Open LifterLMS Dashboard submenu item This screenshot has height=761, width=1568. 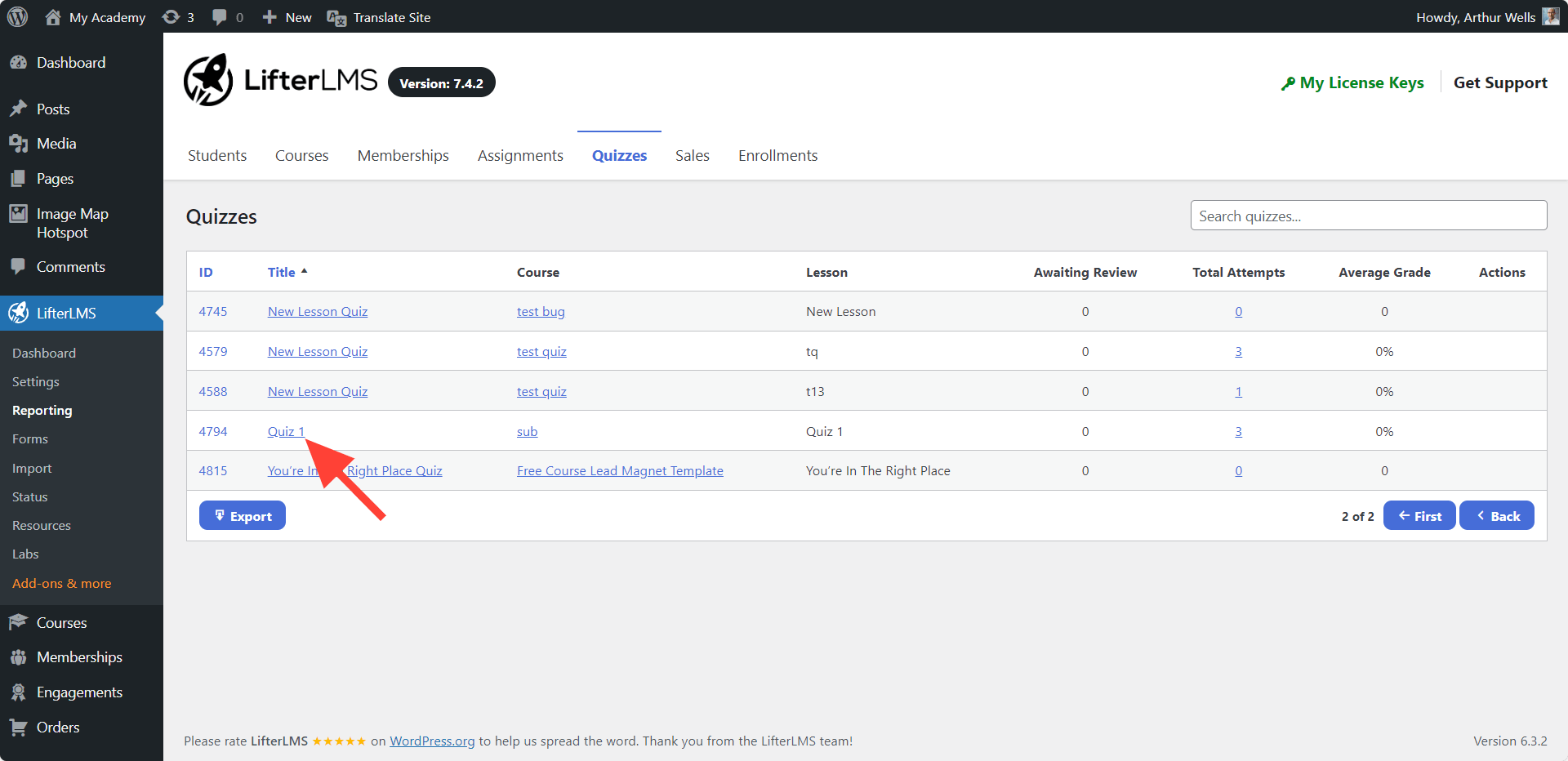44,353
